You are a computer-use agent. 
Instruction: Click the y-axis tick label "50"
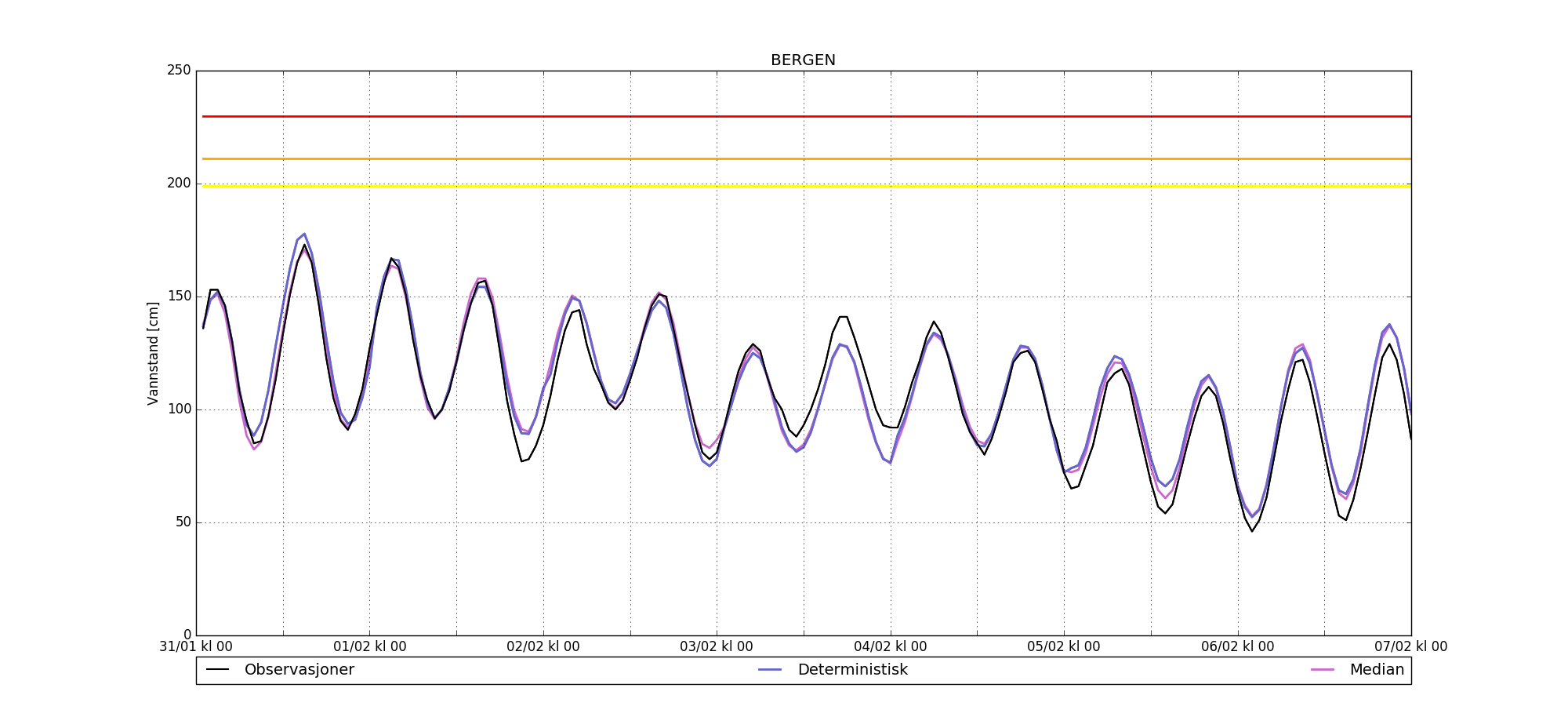(x=183, y=522)
